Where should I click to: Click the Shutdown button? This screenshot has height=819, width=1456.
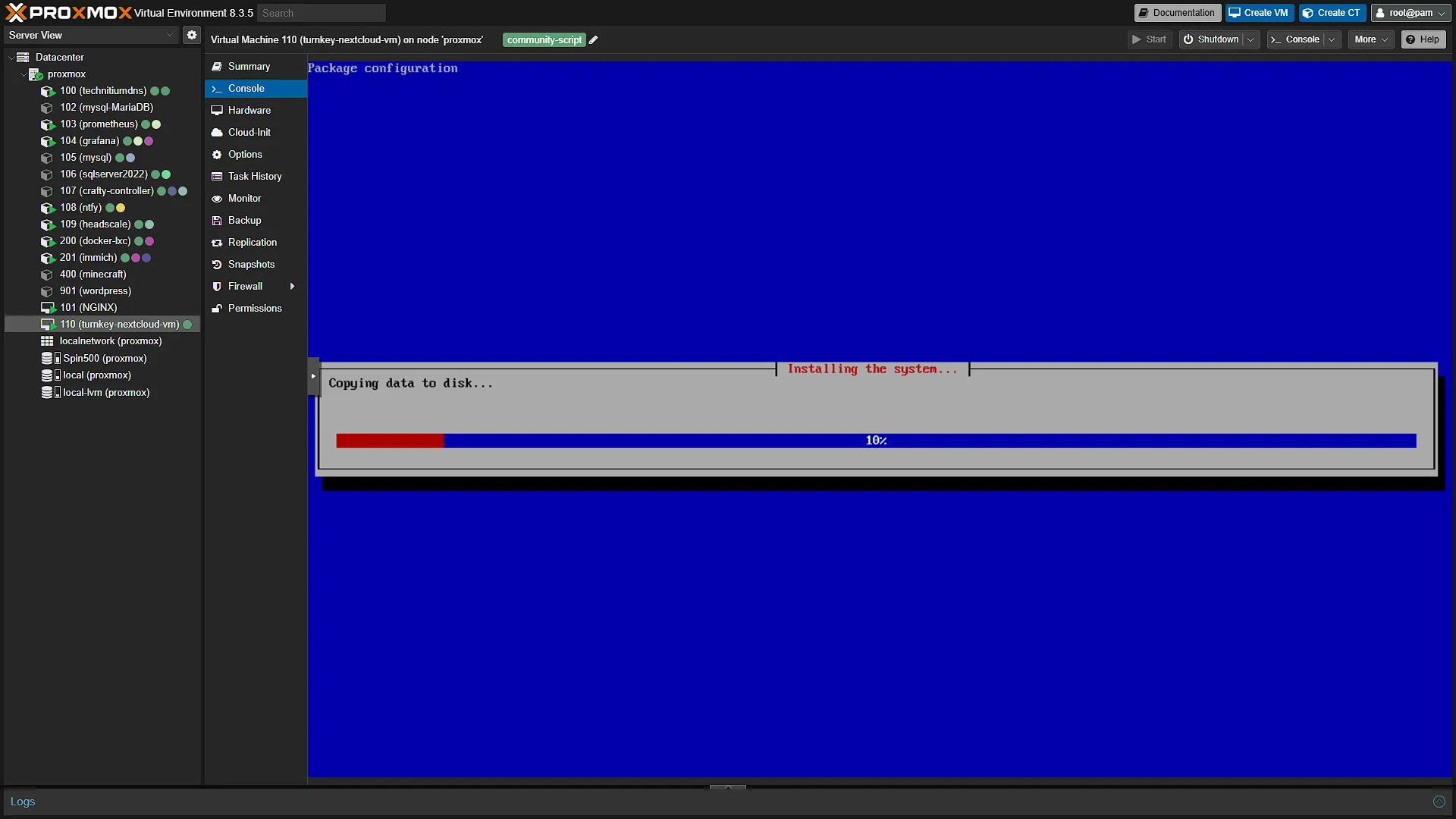coord(1211,39)
